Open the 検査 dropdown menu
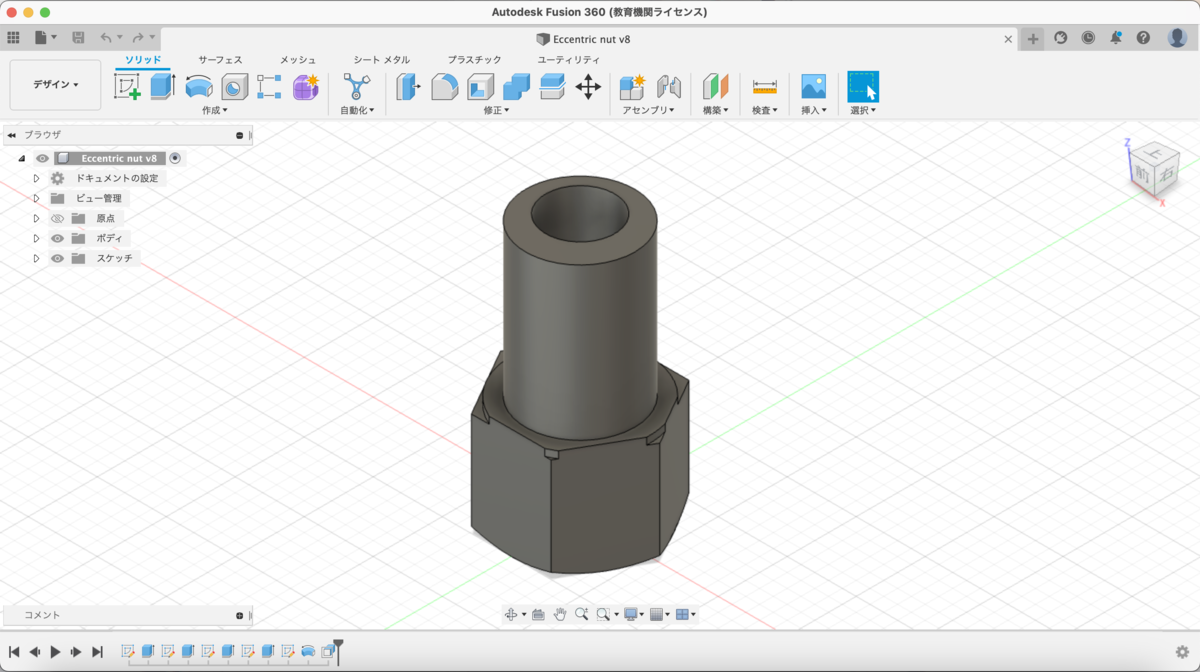Image resolution: width=1200 pixels, height=672 pixels. click(x=765, y=110)
